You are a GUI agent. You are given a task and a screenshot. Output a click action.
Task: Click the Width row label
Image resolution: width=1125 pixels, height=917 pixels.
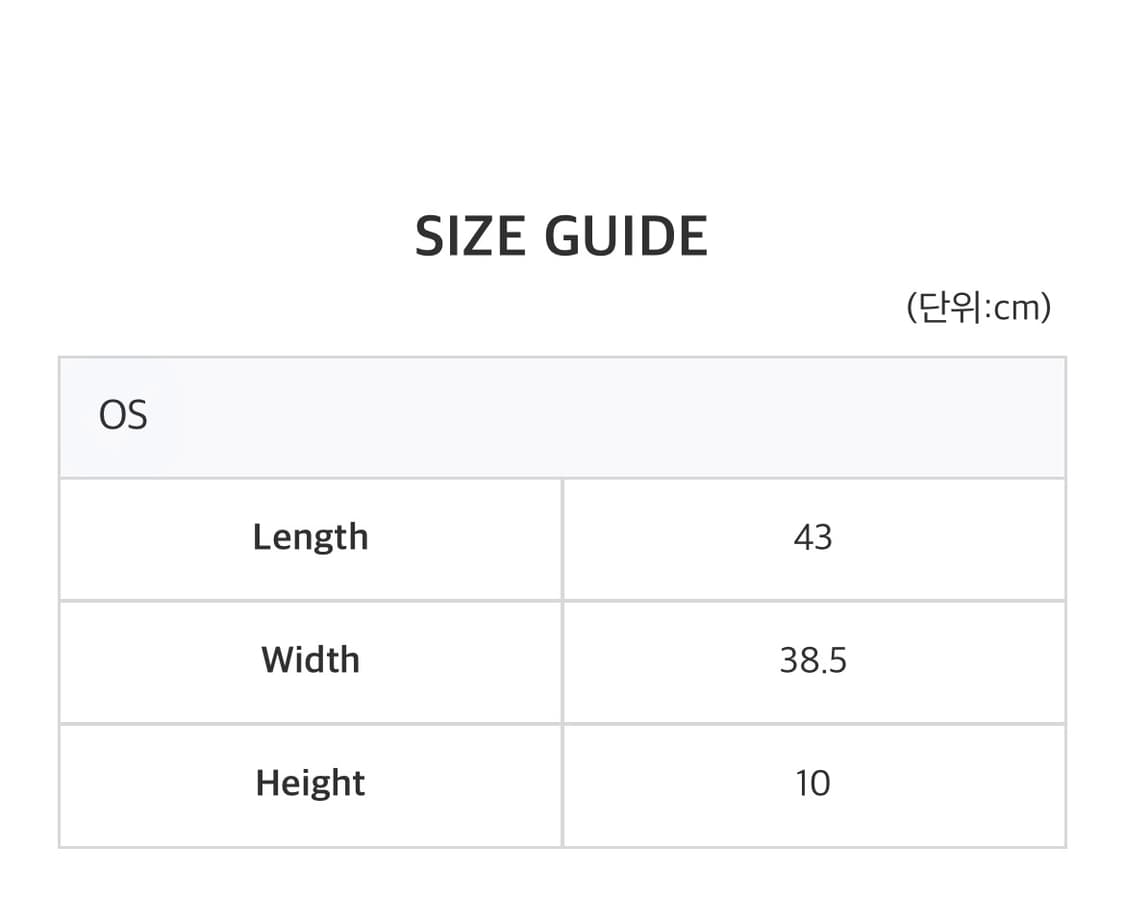tap(310, 660)
